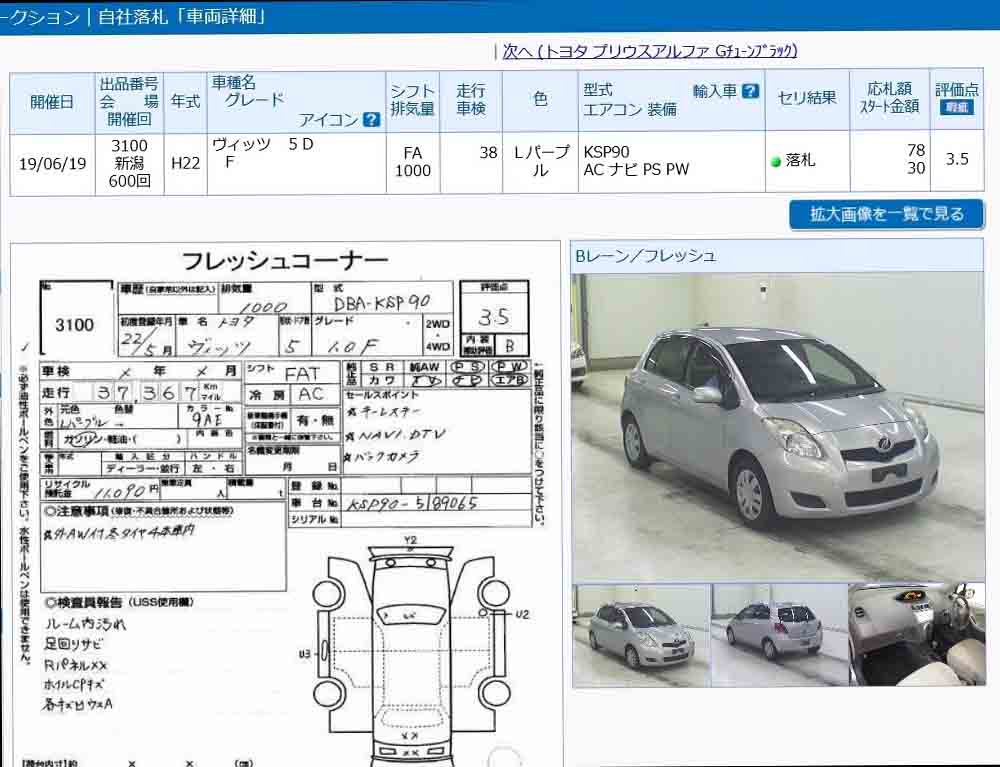Click the 年式 column header

coord(186,102)
